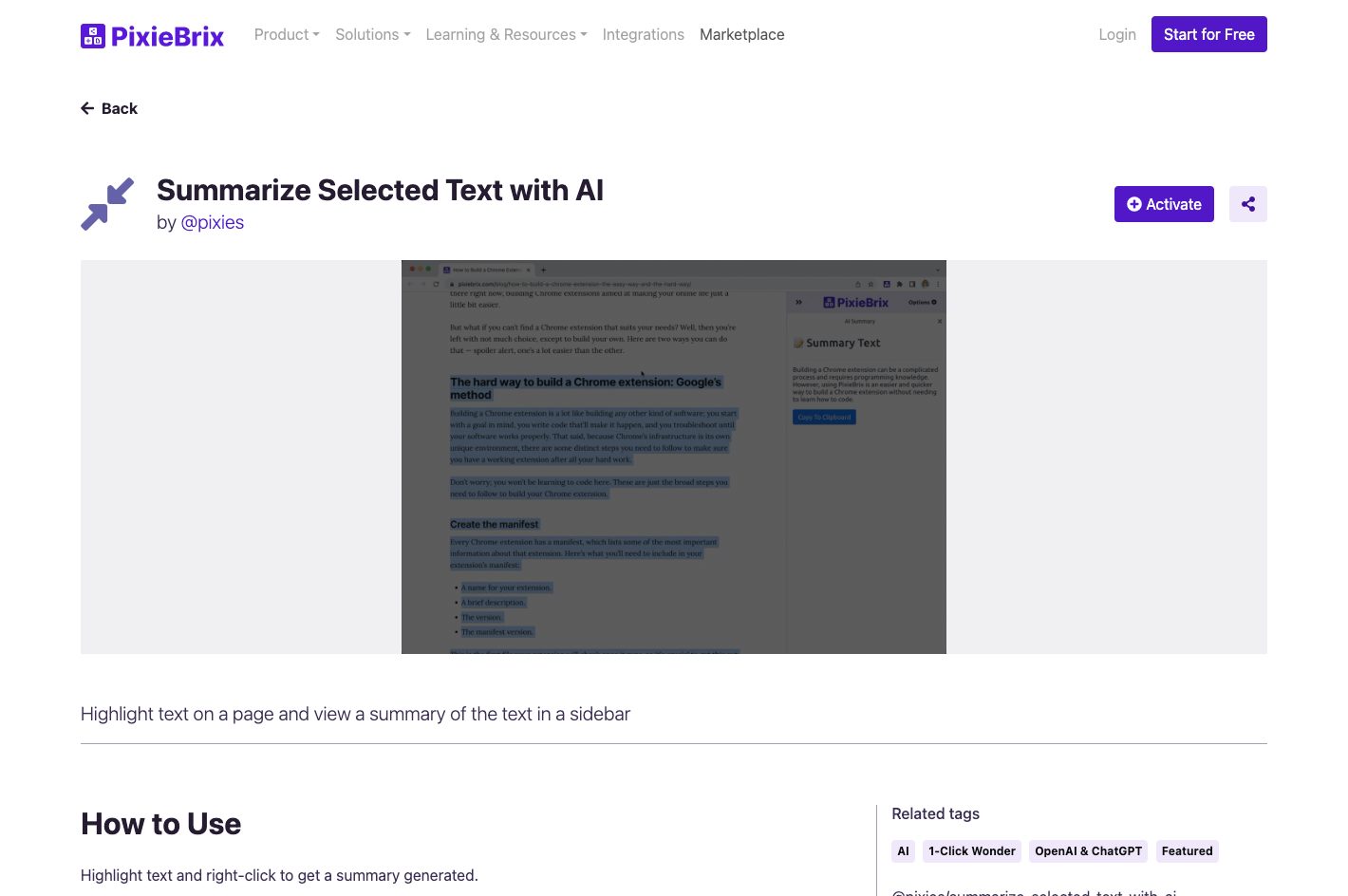Click the plus icon on Activate
The height and width of the screenshot is (896, 1348).
click(1133, 204)
